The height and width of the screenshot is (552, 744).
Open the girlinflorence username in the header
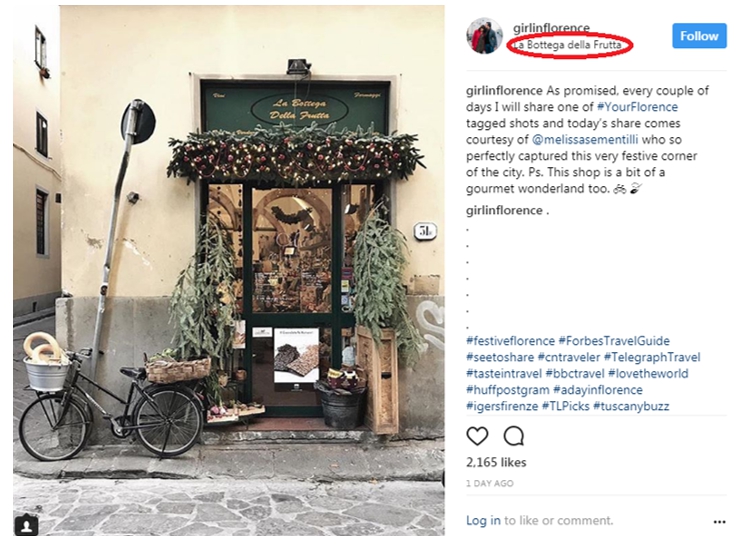[x=551, y=28]
